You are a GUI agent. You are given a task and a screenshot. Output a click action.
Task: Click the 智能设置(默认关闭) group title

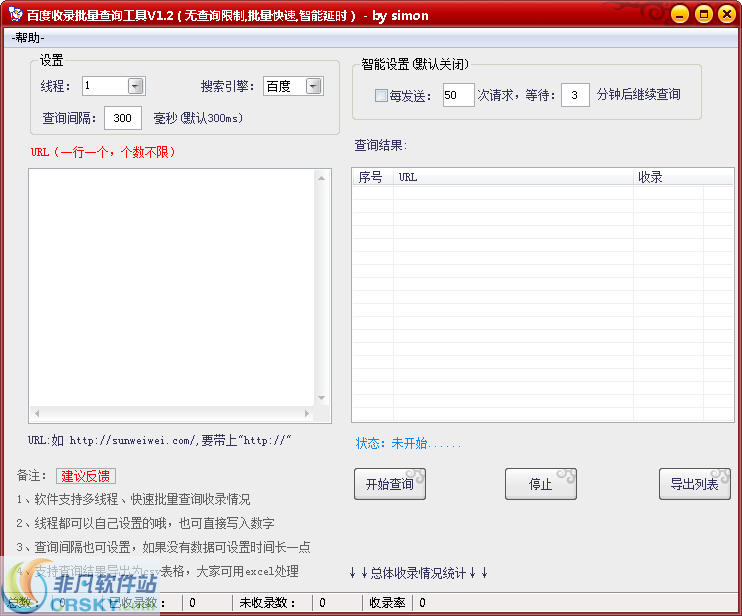415,64
